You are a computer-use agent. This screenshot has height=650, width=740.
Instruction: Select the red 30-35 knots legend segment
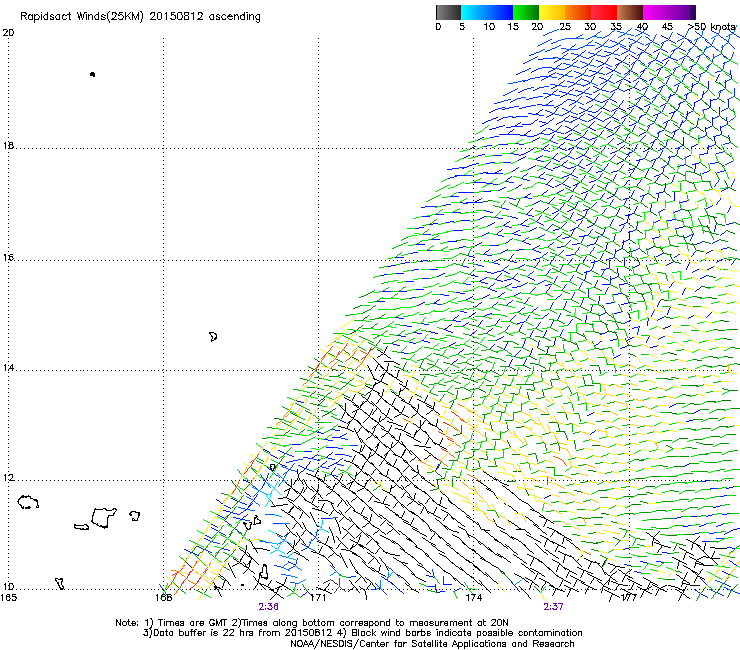point(604,12)
